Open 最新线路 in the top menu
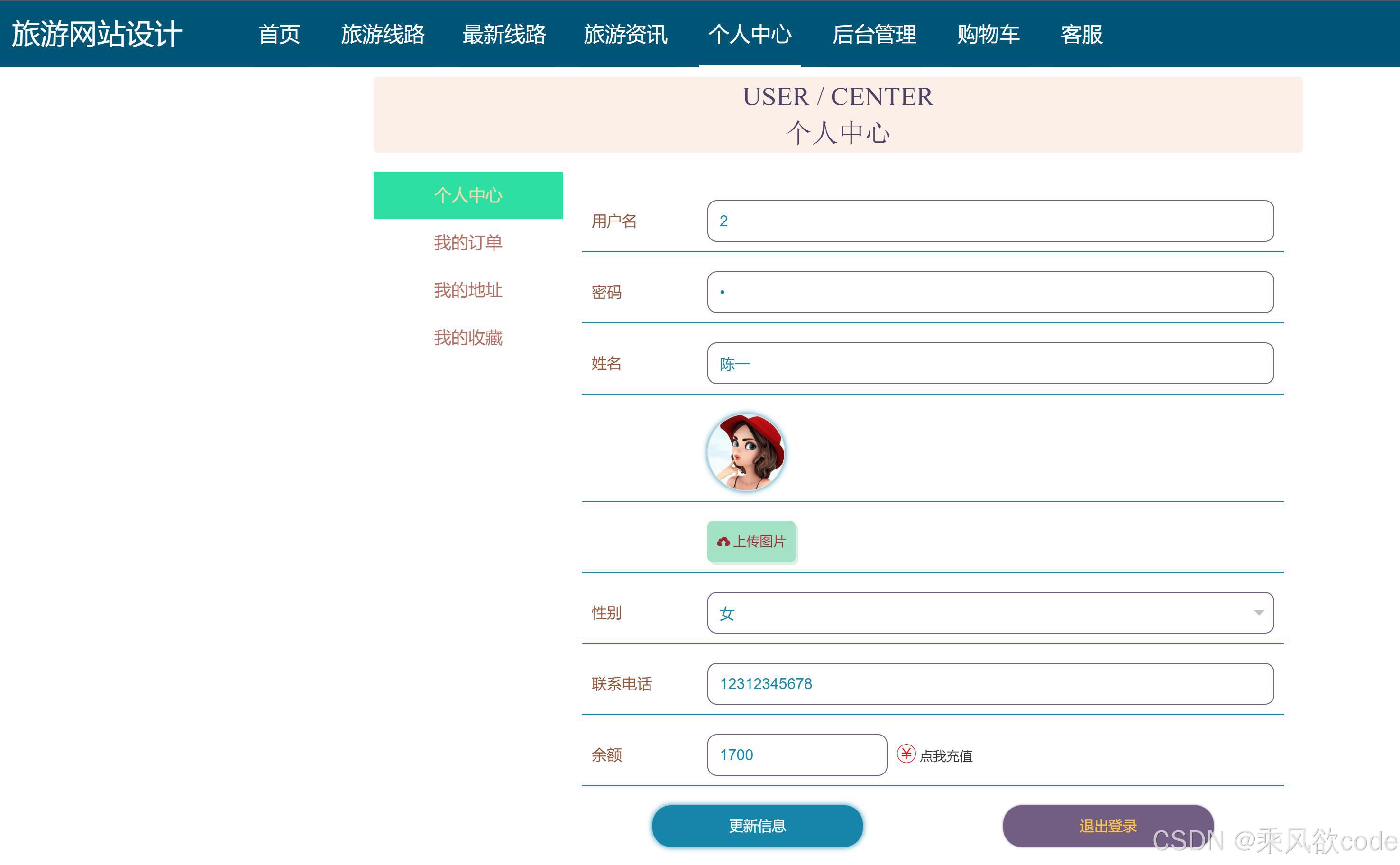Image resolution: width=1400 pixels, height=865 pixels. 504,34
